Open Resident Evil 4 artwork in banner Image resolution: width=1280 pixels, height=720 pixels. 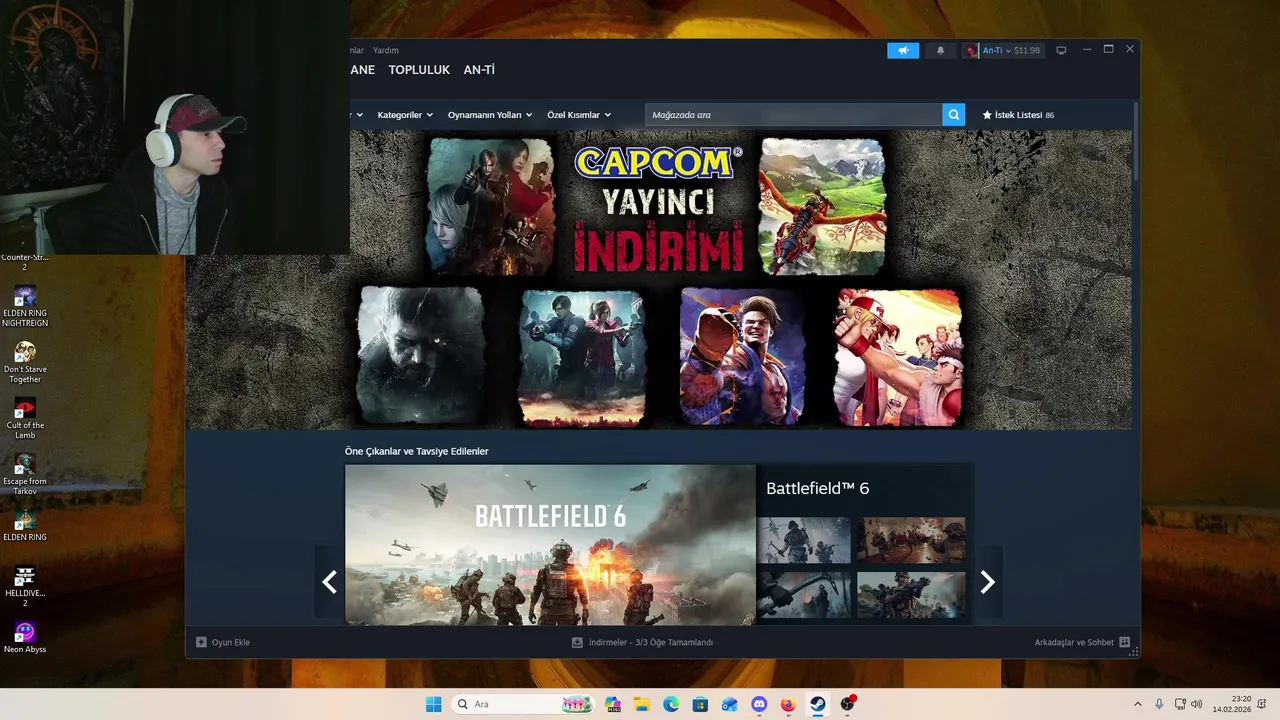pos(491,206)
